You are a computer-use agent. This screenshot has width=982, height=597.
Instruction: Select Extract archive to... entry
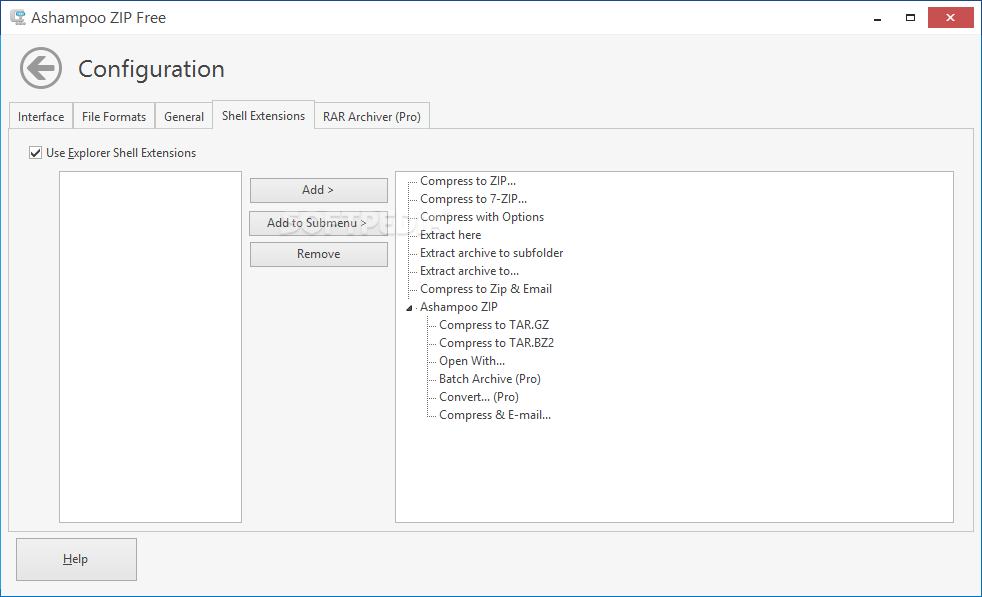(x=469, y=271)
